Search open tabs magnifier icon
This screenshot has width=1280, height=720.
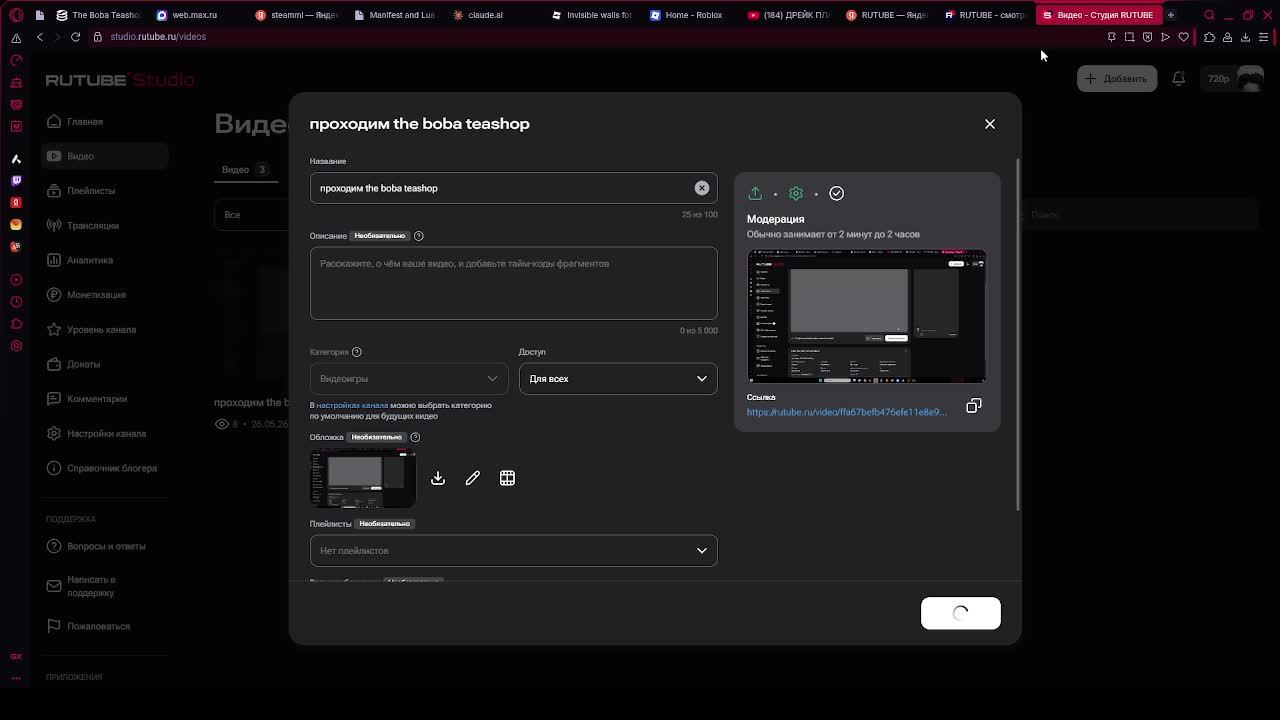[1209, 15]
